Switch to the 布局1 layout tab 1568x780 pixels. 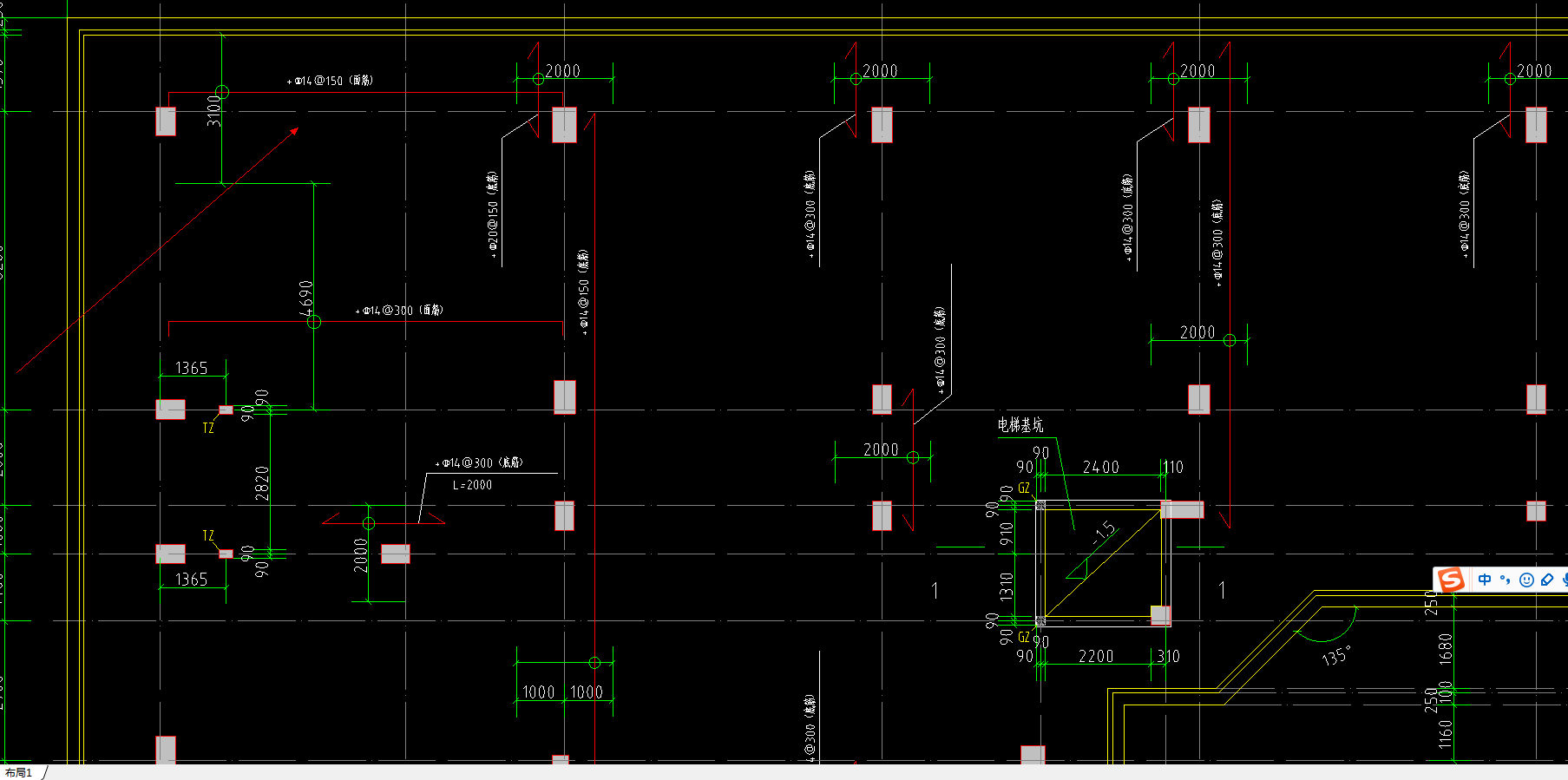pyautogui.click(x=18, y=772)
